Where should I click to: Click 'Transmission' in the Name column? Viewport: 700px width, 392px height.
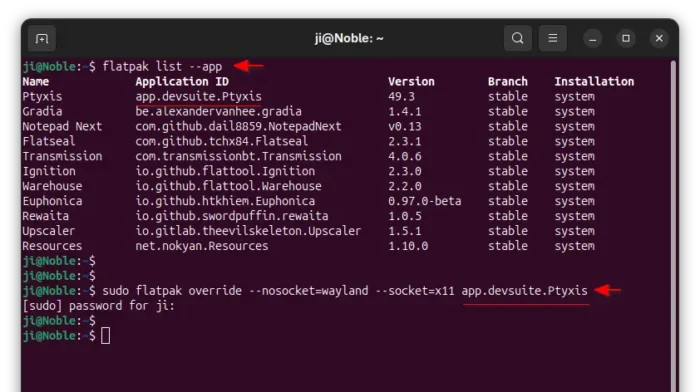(62, 156)
